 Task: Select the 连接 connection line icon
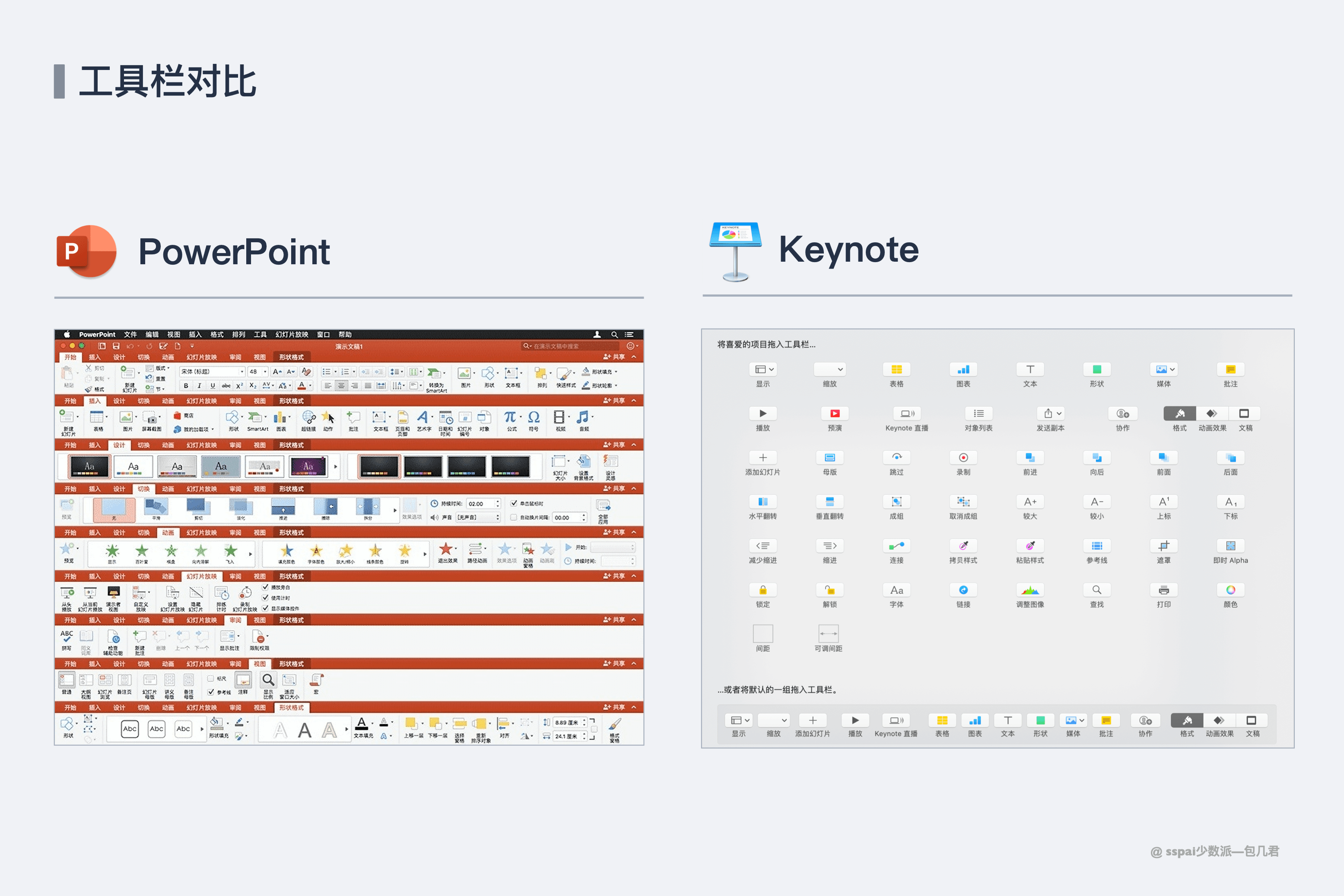896,545
